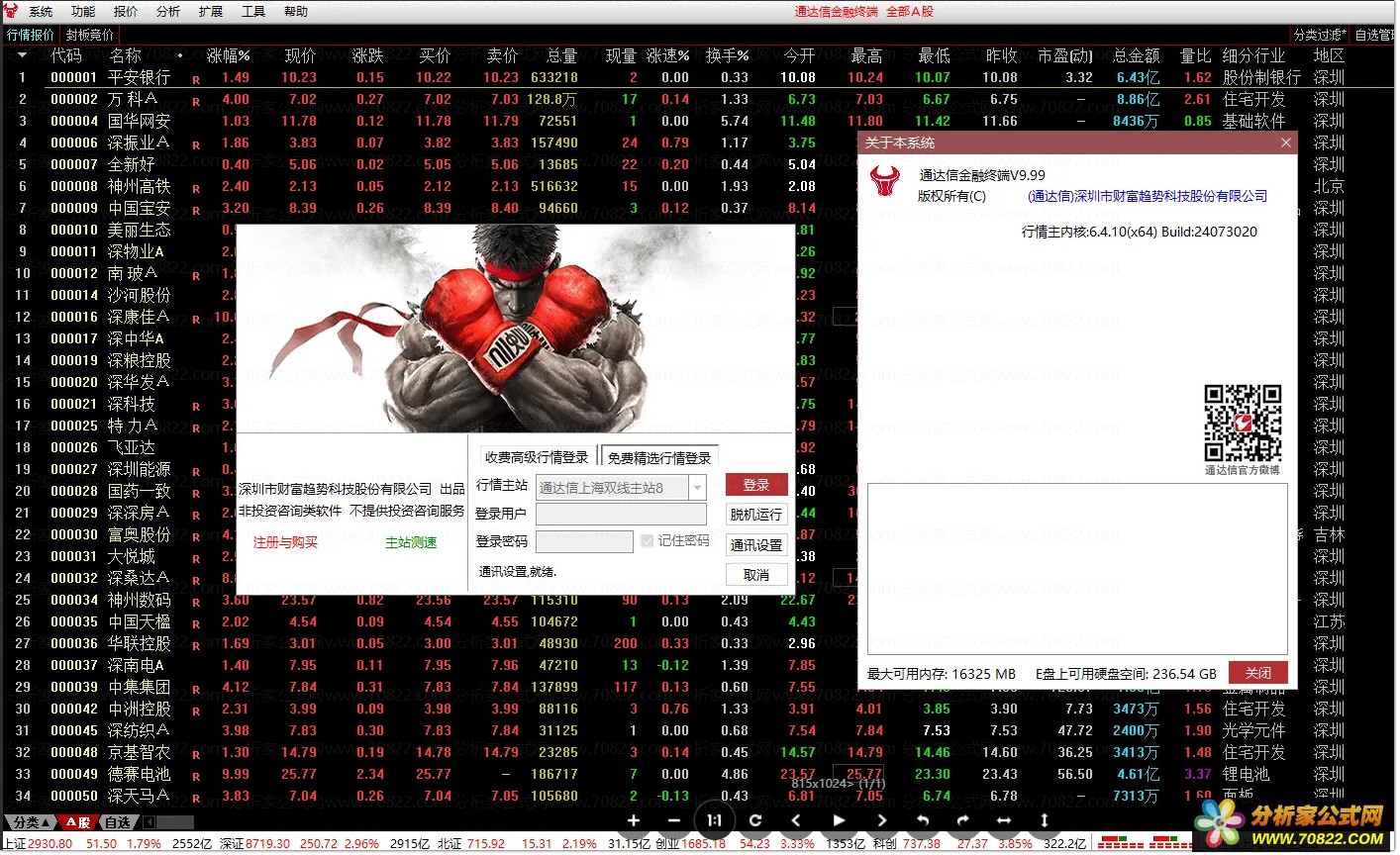Click the R marker beside 万科A
Screen dimensions: 1400x855
[196, 101]
